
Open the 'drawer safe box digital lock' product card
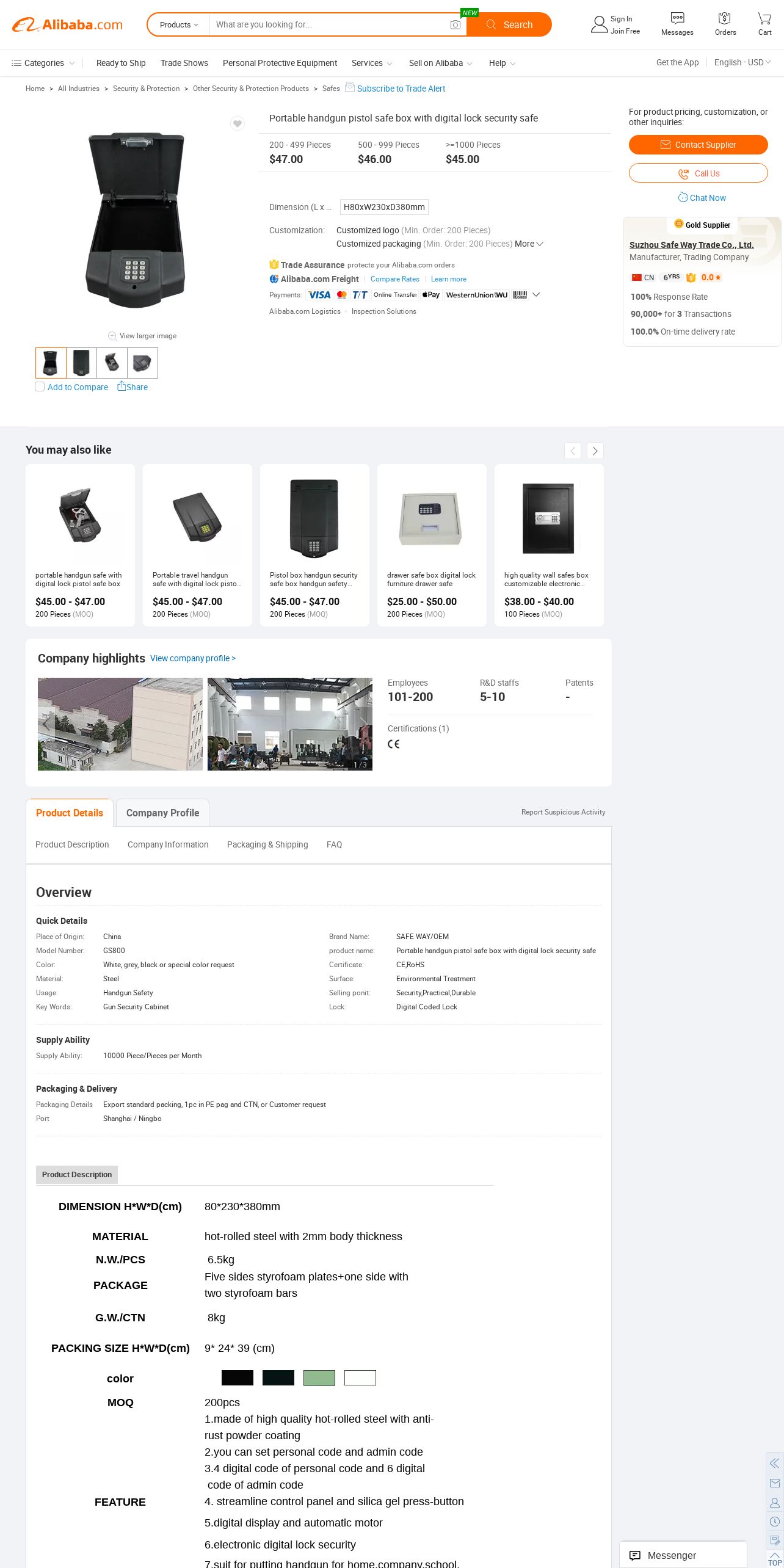point(432,545)
